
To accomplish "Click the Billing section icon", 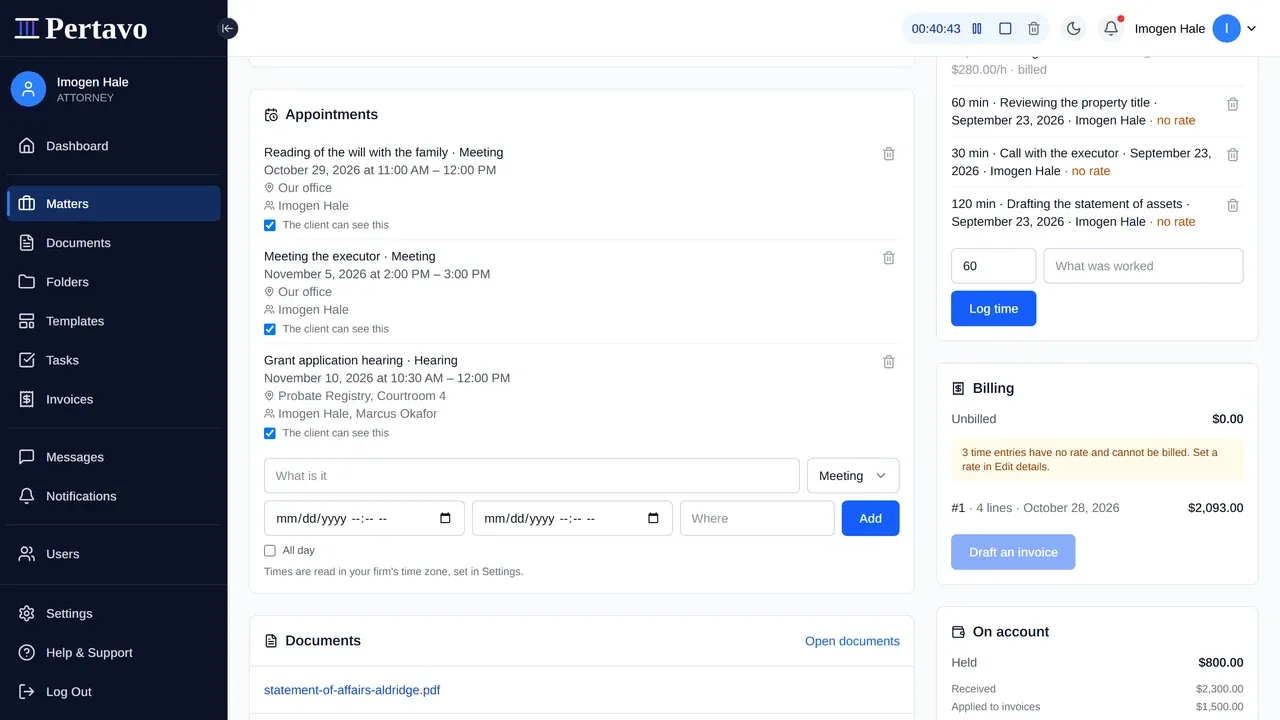I will 958,388.
